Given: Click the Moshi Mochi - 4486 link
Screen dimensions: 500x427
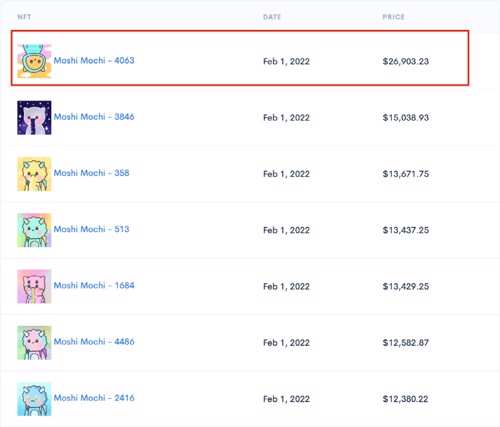Looking at the screenshot, I should (x=94, y=342).
